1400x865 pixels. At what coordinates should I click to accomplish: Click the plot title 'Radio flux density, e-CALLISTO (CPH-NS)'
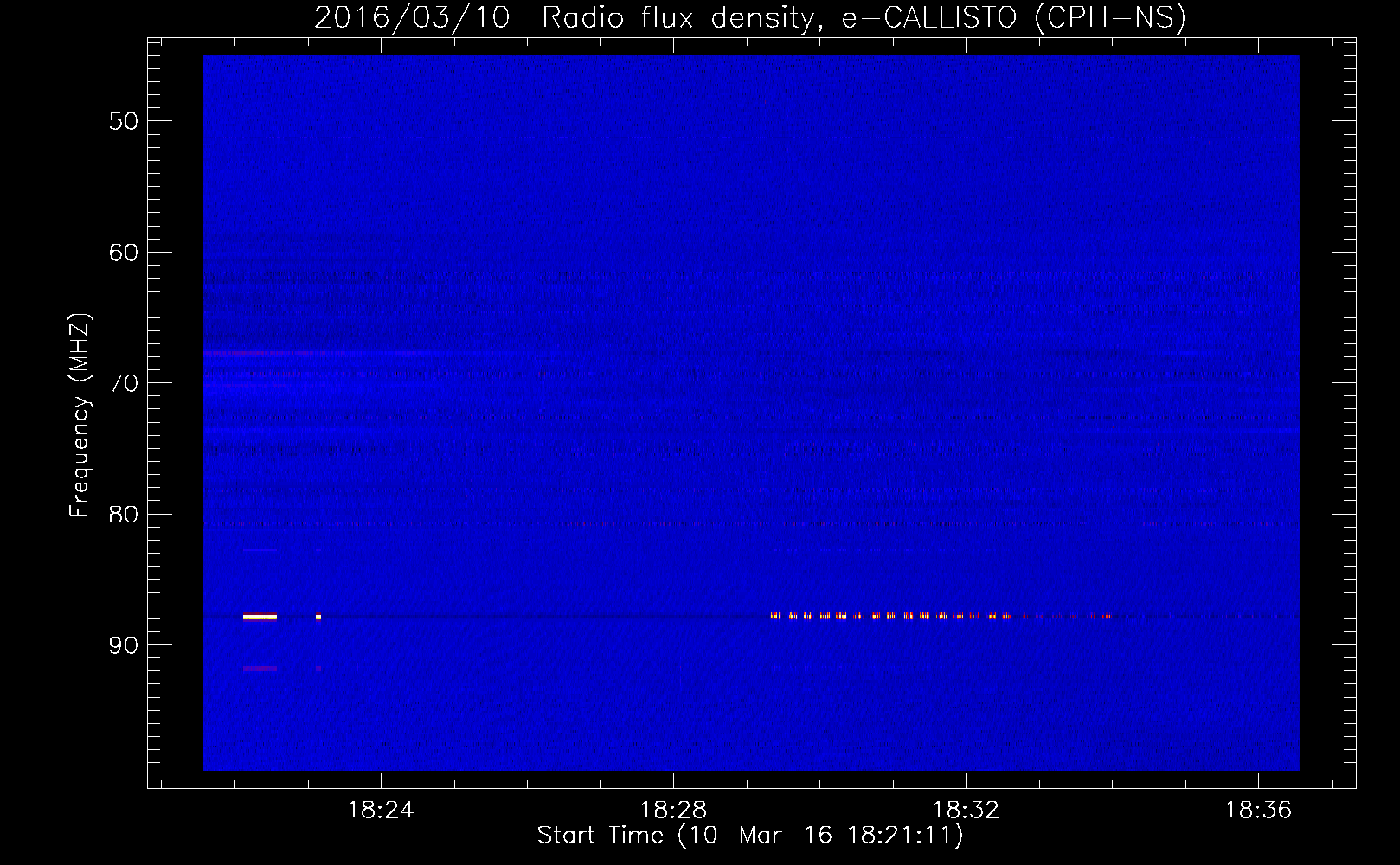pyautogui.click(x=864, y=18)
